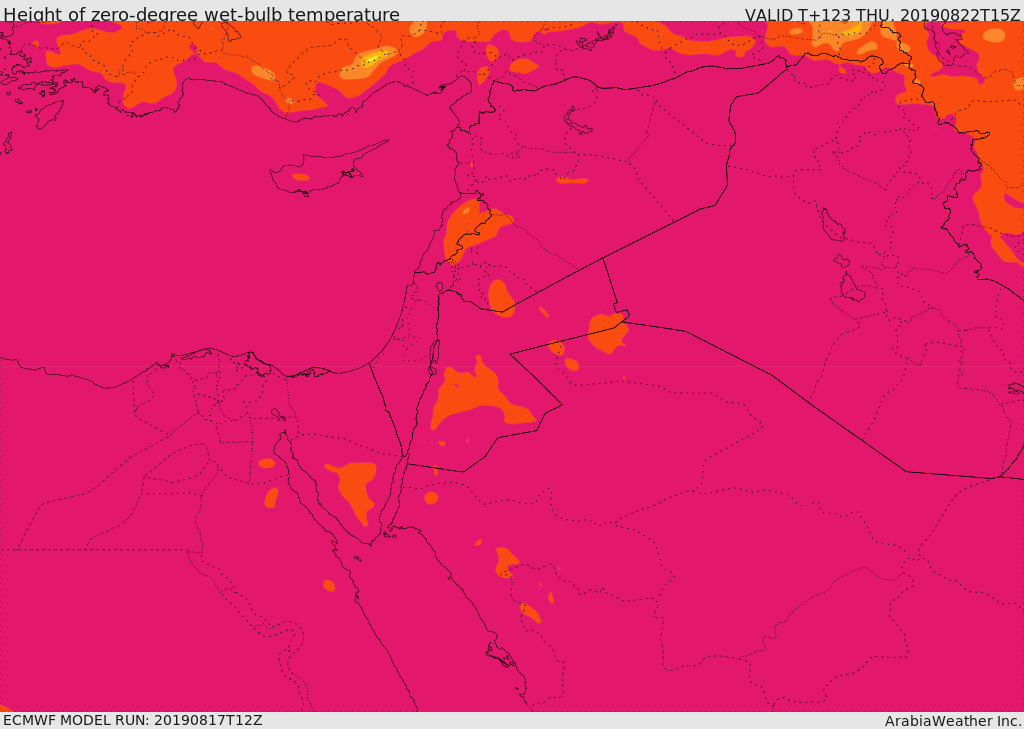
Task: Click the 'Height of zero-degree wet-bulb temperature' title
Action: coord(202,14)
